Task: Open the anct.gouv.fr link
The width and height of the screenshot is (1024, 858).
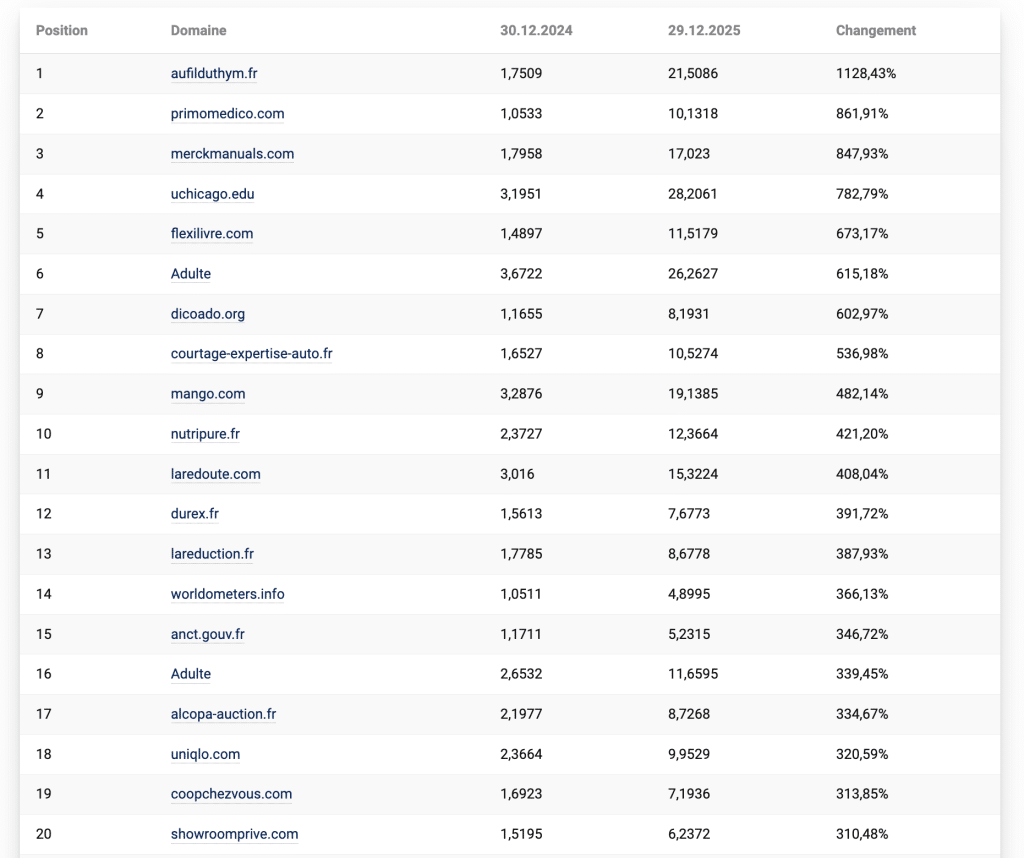Action: click(207, 634)
